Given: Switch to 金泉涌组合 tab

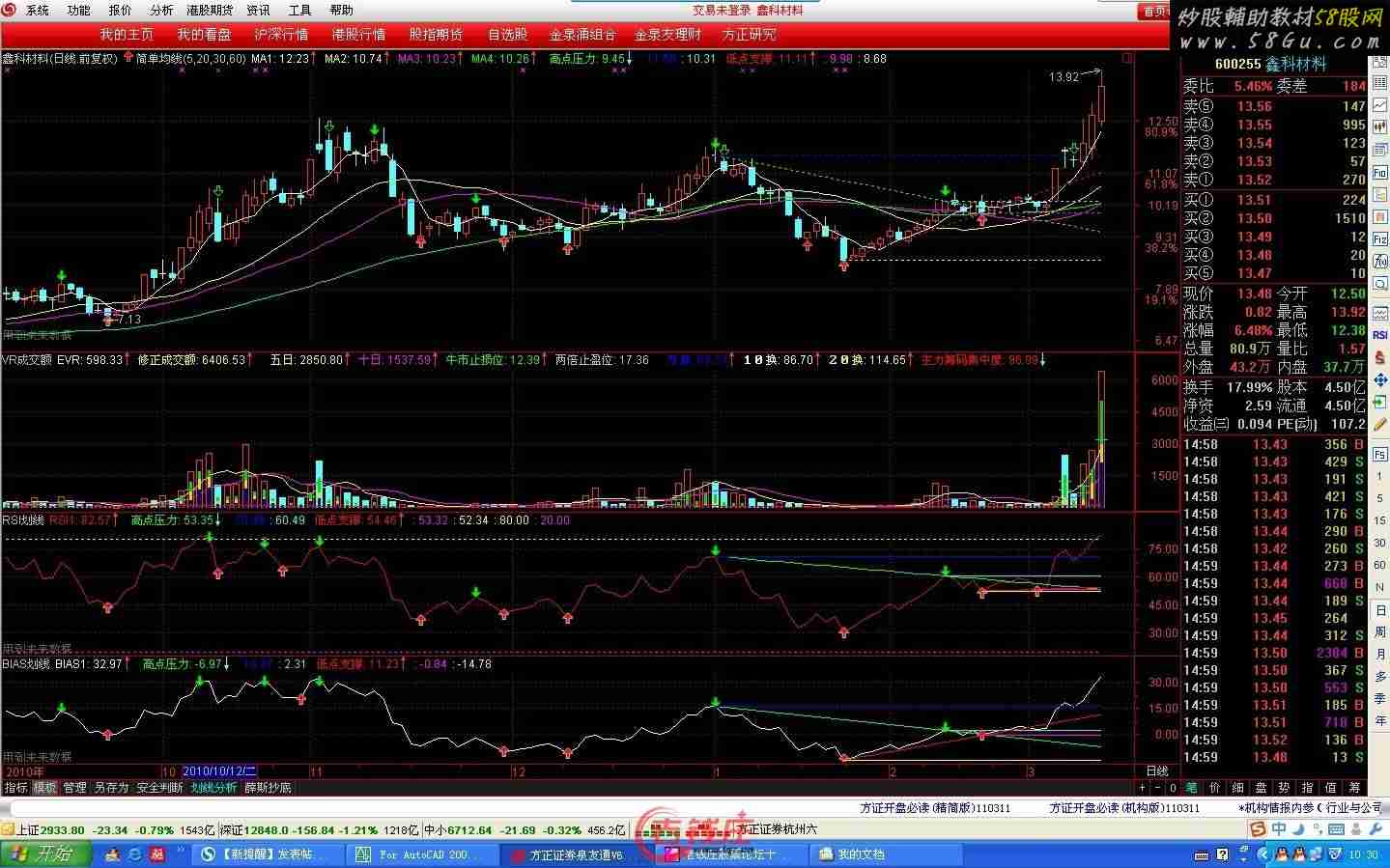Looking at the screenshot, I should pos(582,35).
